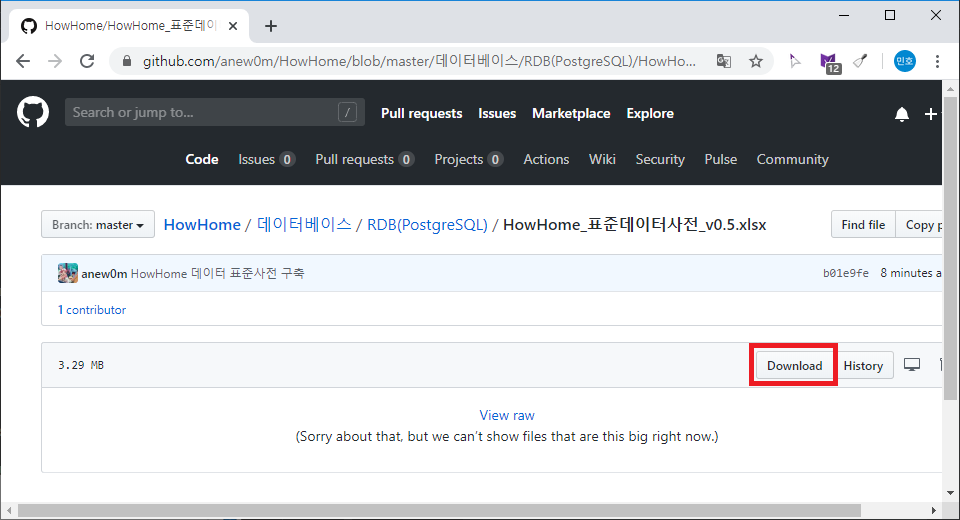This screenshot has width=960, height=520.
Task: Click the History button
Action: click(863, 366)
